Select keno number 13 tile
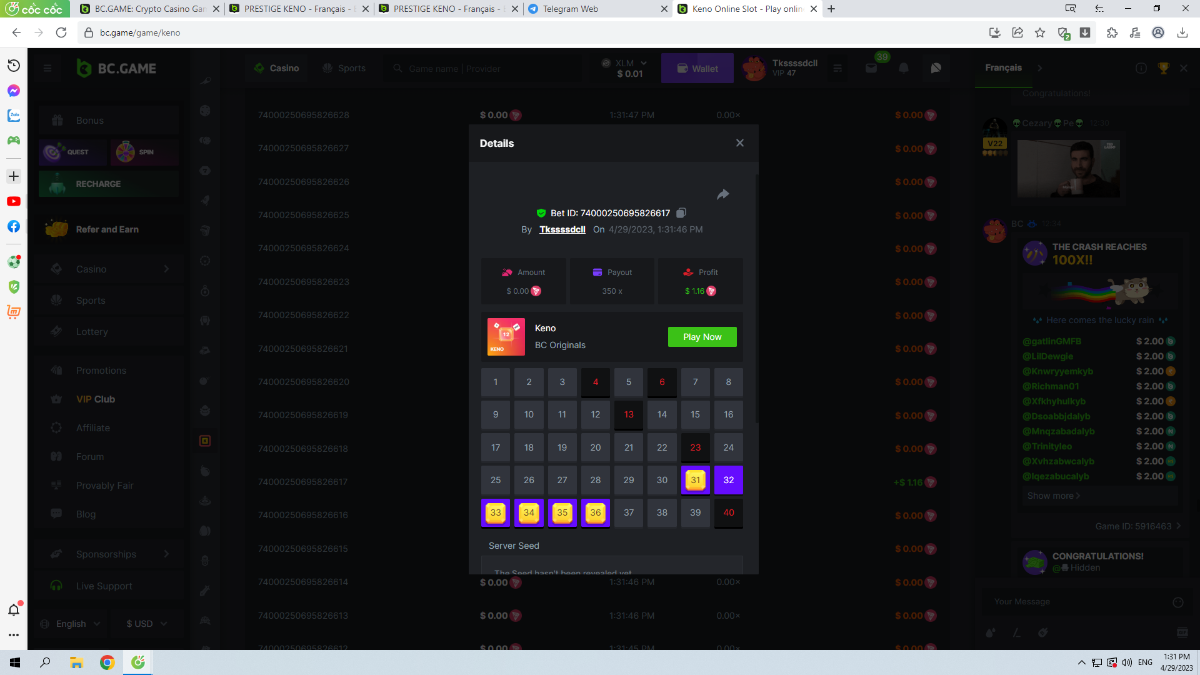This screenshot has width=1200, height=675. coord(629,414)
